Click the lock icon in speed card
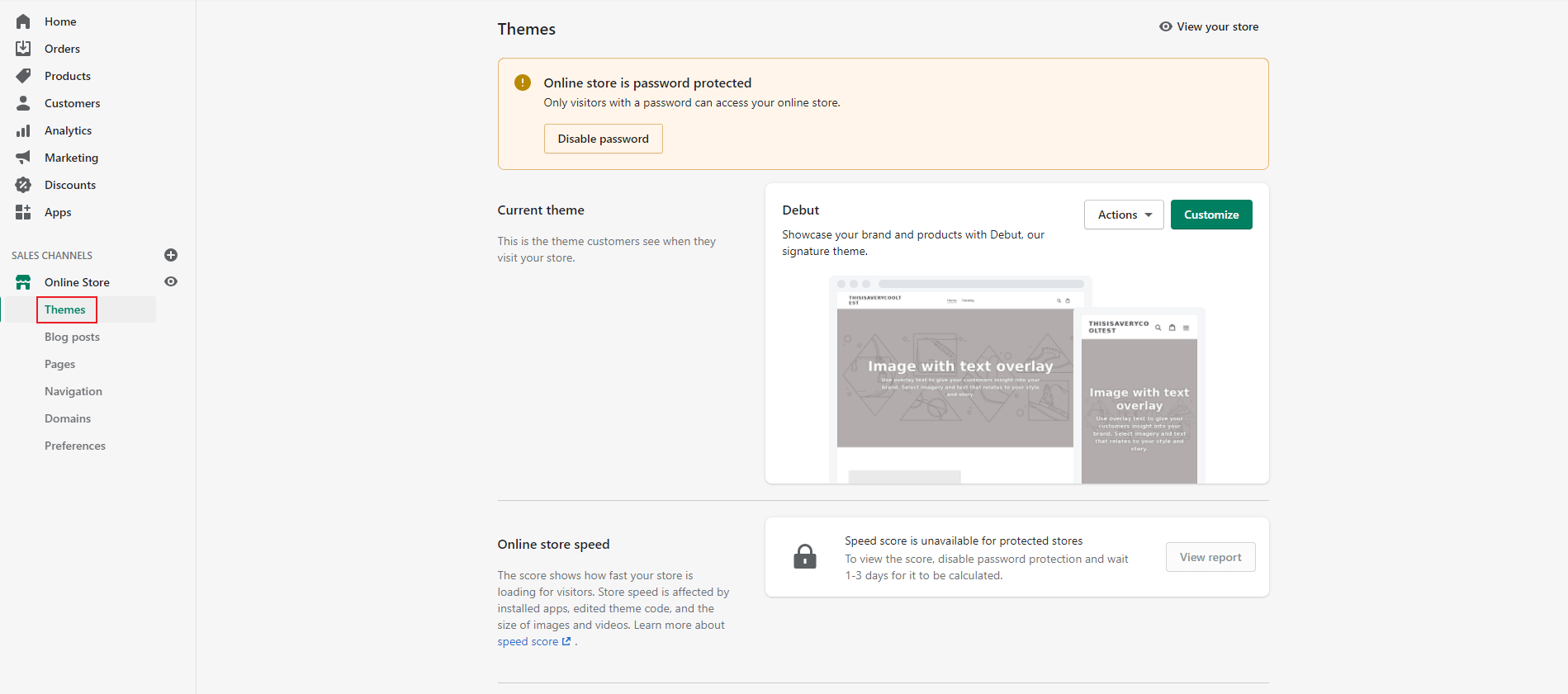The image size is (1568, 694). (x=805, y=557)
